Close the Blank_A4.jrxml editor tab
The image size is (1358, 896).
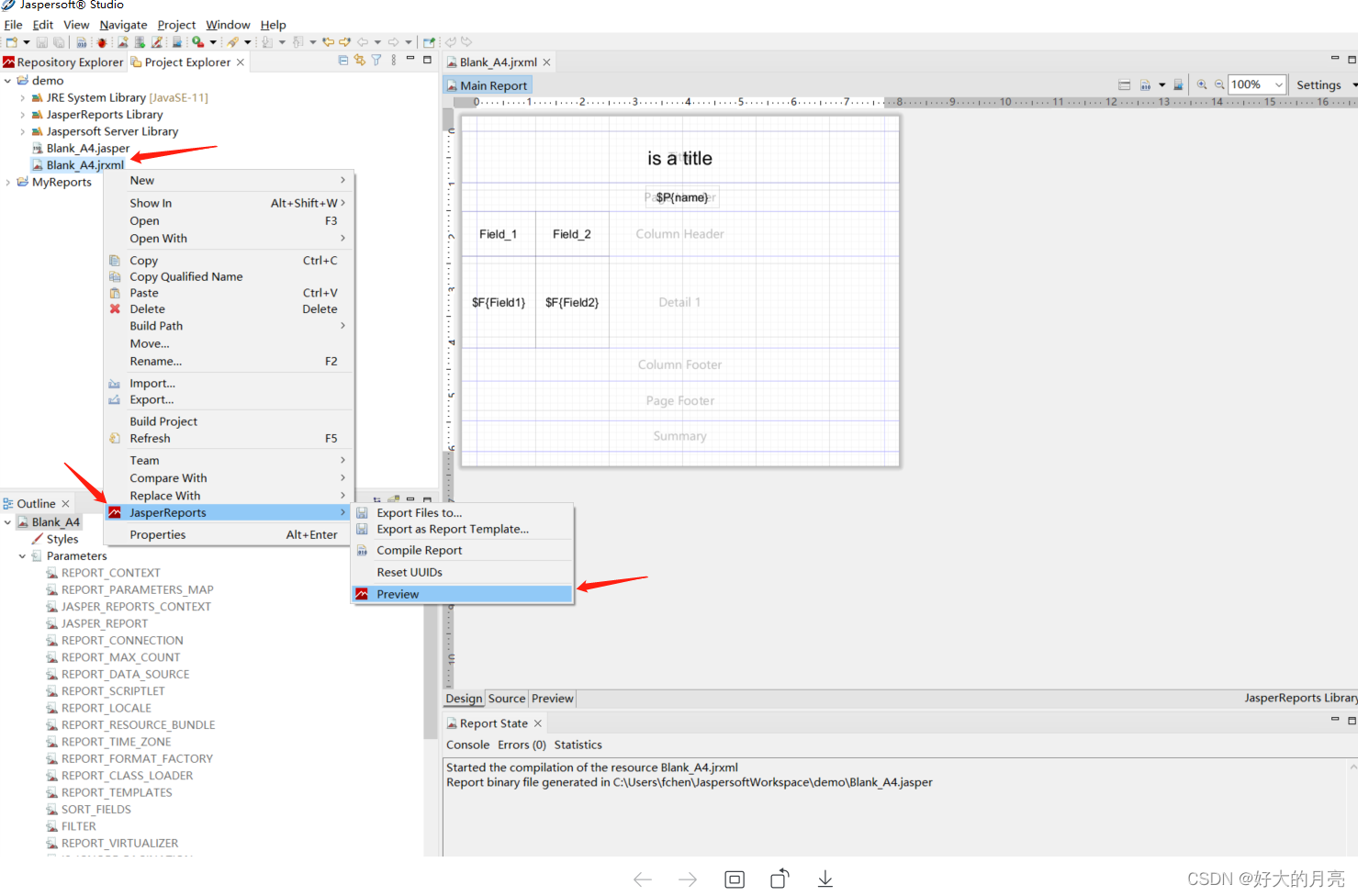pos(546,62)
